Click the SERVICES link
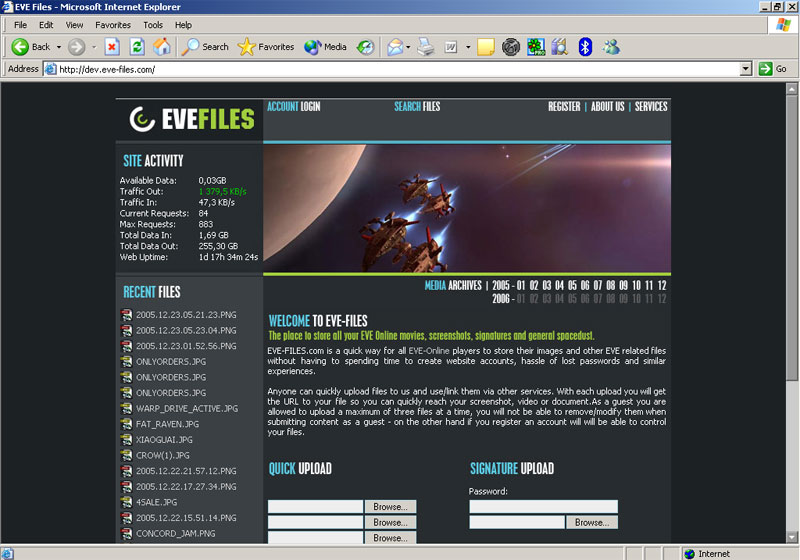The width and height of the screenshot is (800, 560). [x=651, y=106]
